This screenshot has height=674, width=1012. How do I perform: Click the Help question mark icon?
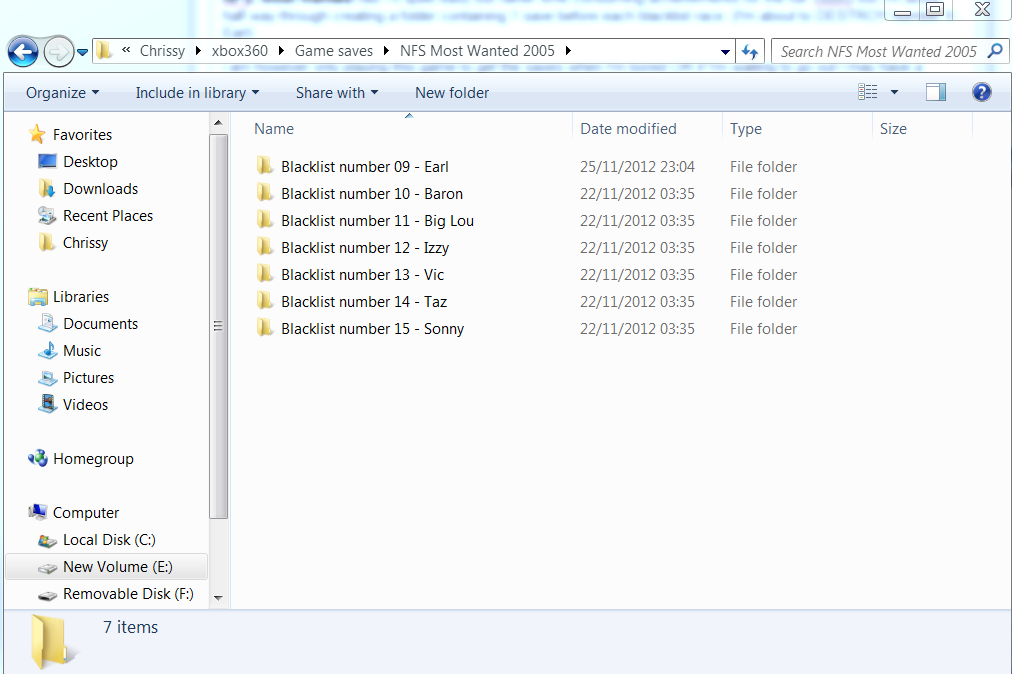tap(981, 93)
